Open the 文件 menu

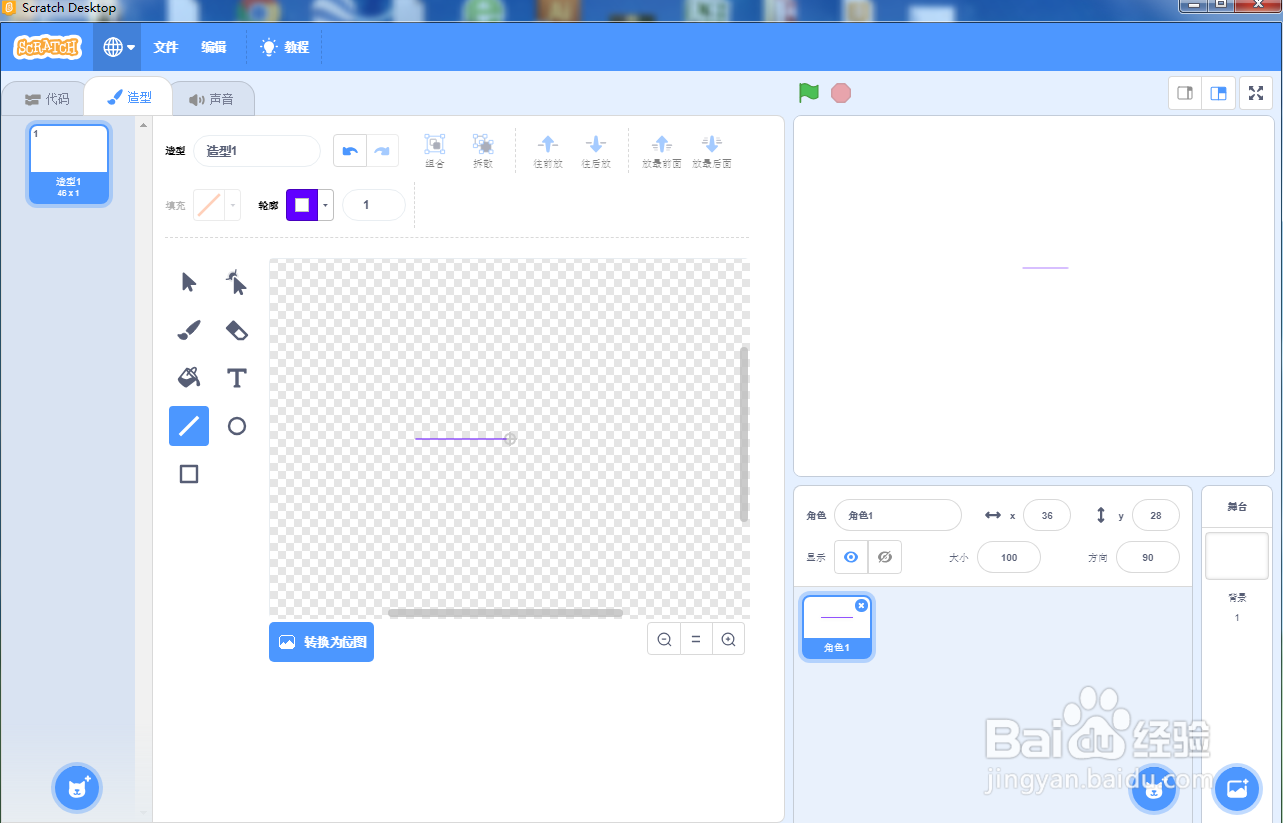pos(166,47)
